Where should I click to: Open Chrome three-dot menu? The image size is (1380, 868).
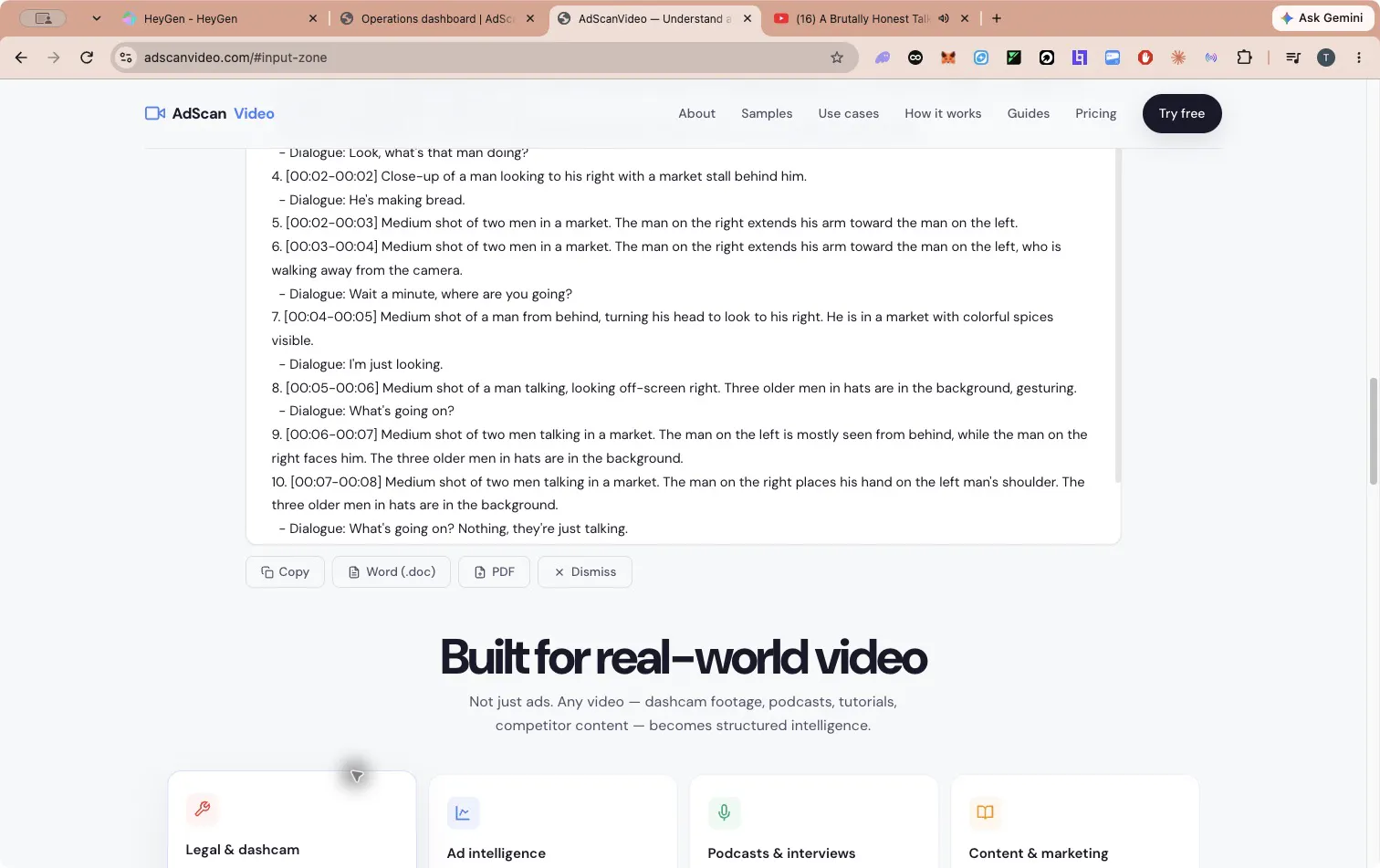(x=1359, y=58)
